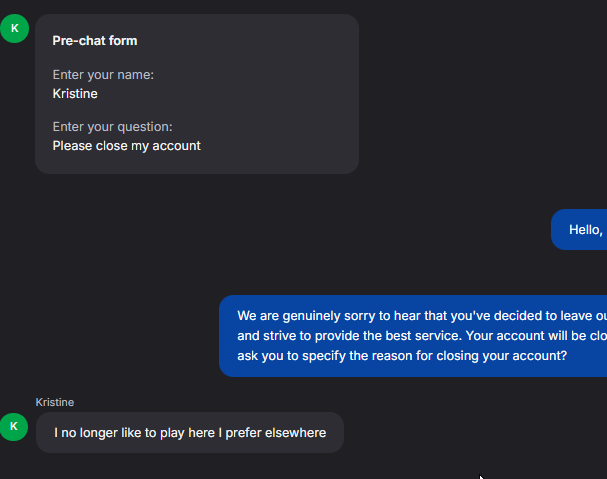
Task: Select the "Pre-chat form" heading
Action: coord(95,41)
